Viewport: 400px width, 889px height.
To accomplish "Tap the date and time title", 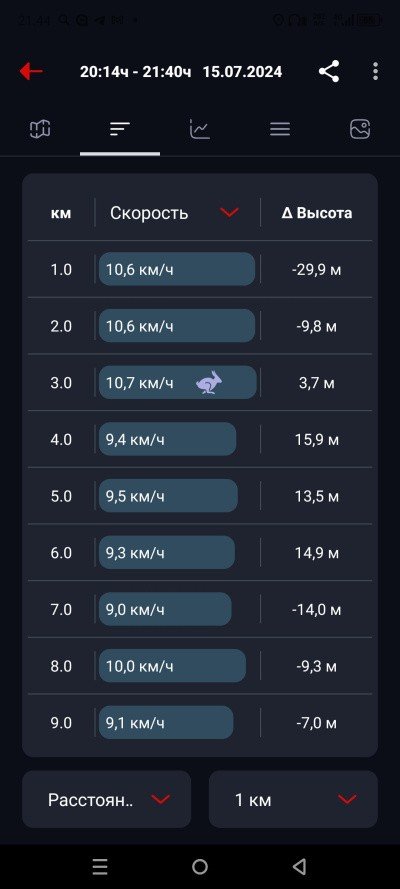I will point(181,72).
